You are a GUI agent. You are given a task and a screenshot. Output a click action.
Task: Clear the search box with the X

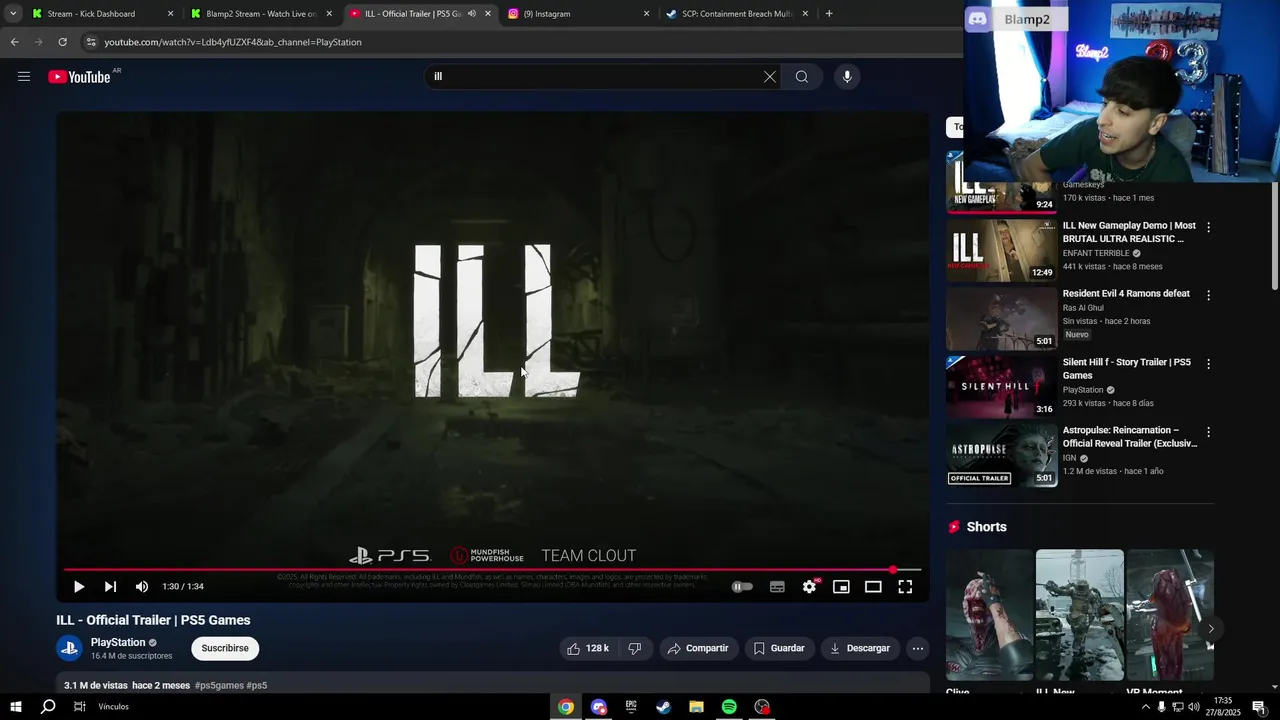click(x=770, y=77)
